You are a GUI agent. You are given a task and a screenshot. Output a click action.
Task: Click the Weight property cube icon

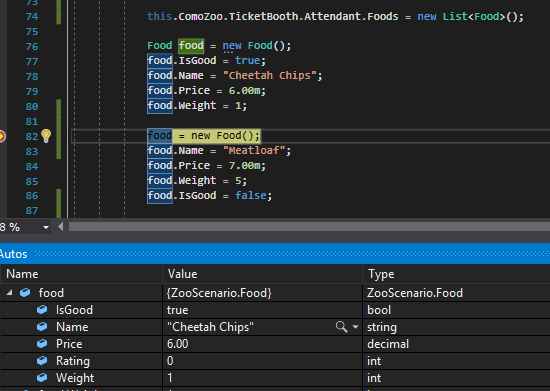[x=42, y=378]
